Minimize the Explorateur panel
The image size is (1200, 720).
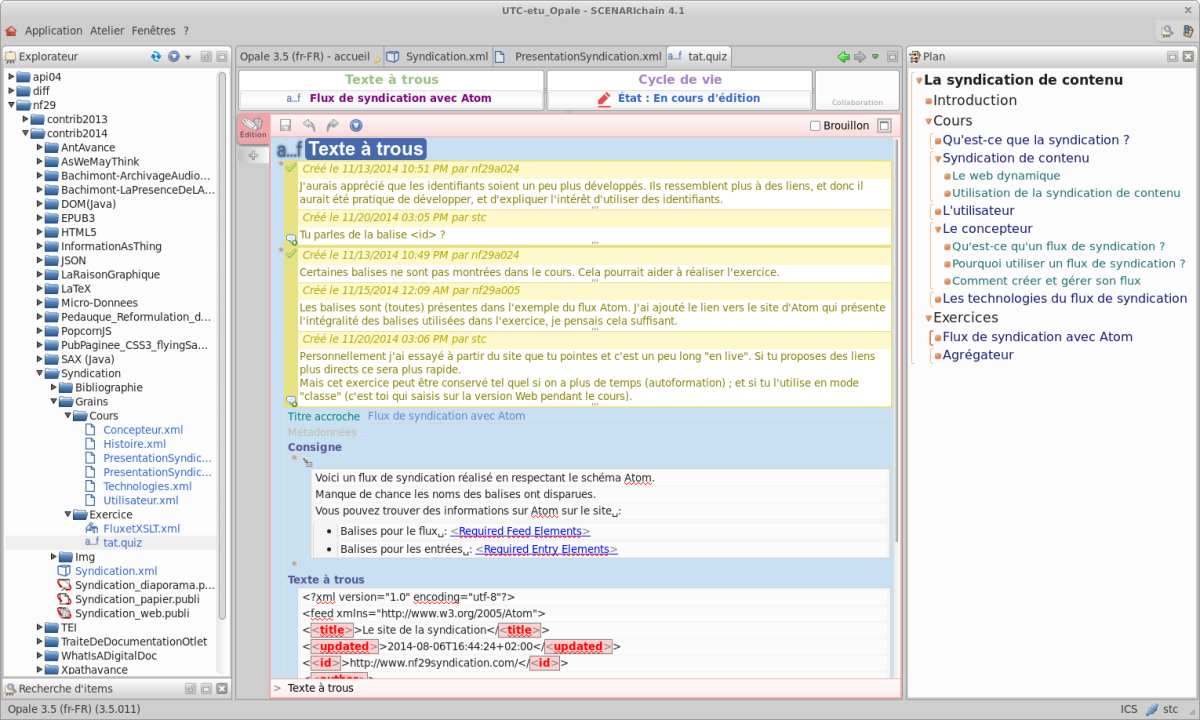click(x=206, y=57)
